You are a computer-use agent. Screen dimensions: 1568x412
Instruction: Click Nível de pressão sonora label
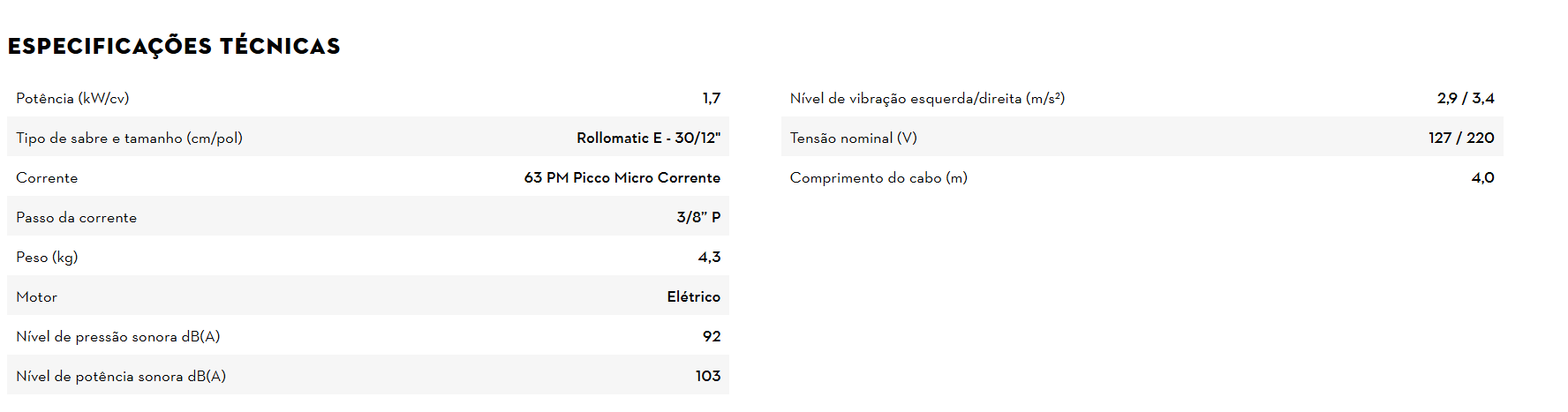click(117, 336)
